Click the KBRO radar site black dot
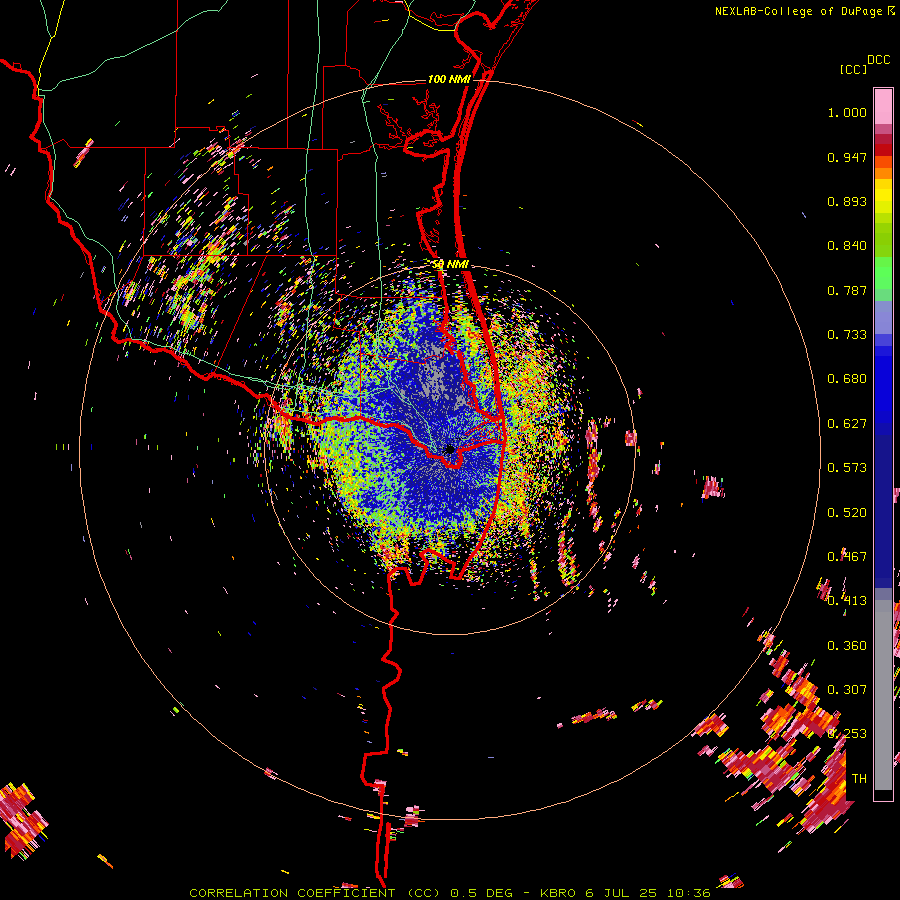 (x=450, y=449)
